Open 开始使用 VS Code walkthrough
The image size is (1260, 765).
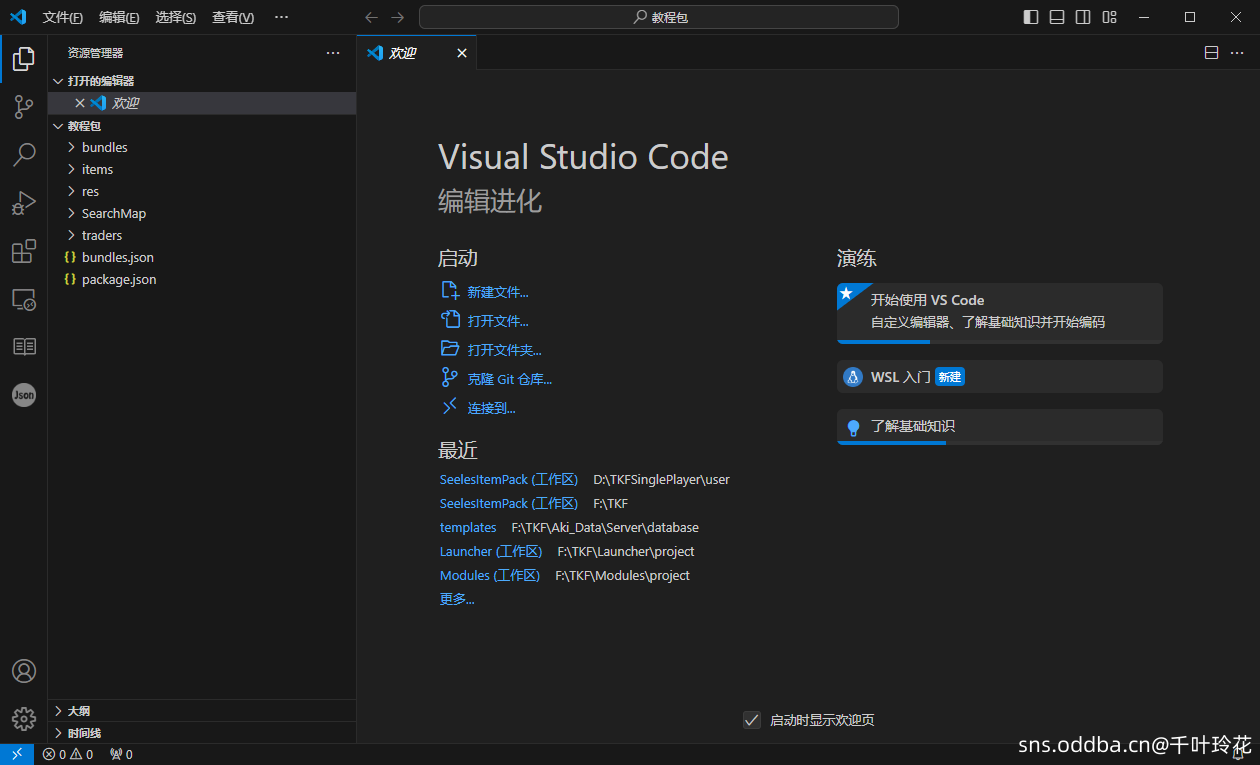1000,313
